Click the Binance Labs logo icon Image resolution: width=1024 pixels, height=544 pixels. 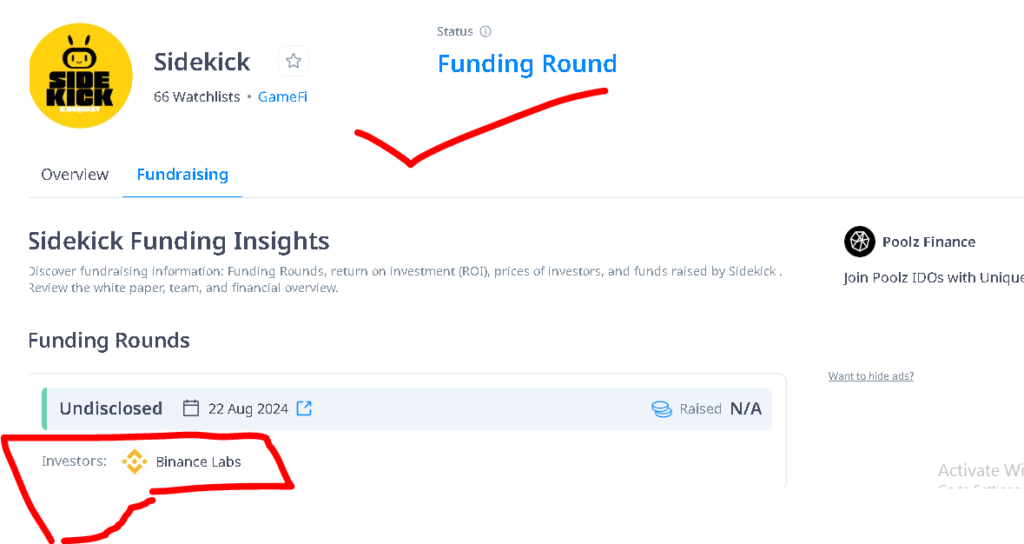tap(135, 462)
